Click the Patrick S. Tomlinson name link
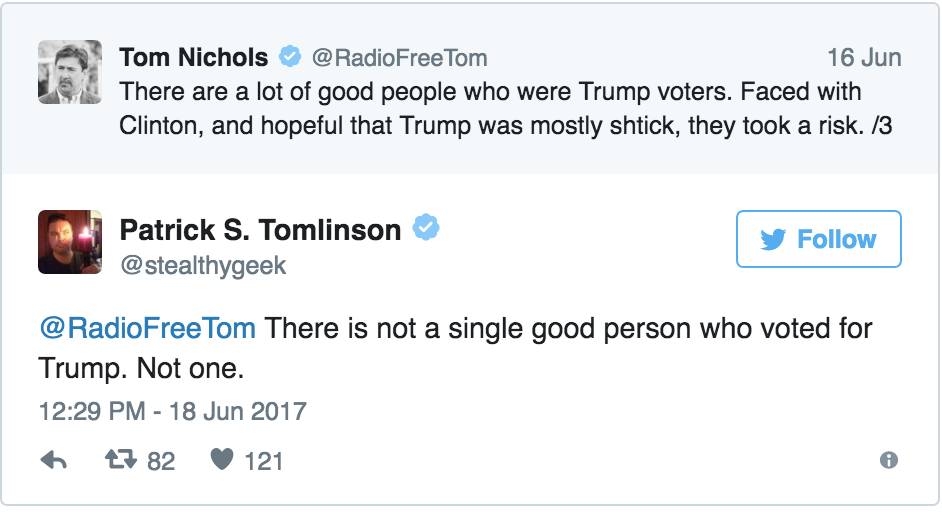The height and width of the screenshot is (516, 942). (x=260, y=229)
